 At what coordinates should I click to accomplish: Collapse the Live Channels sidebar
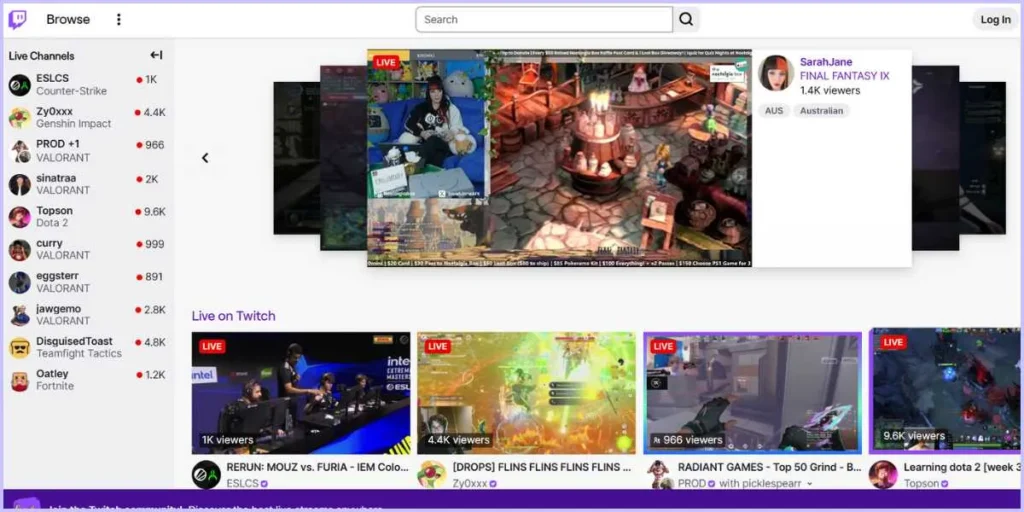(156, 56)
